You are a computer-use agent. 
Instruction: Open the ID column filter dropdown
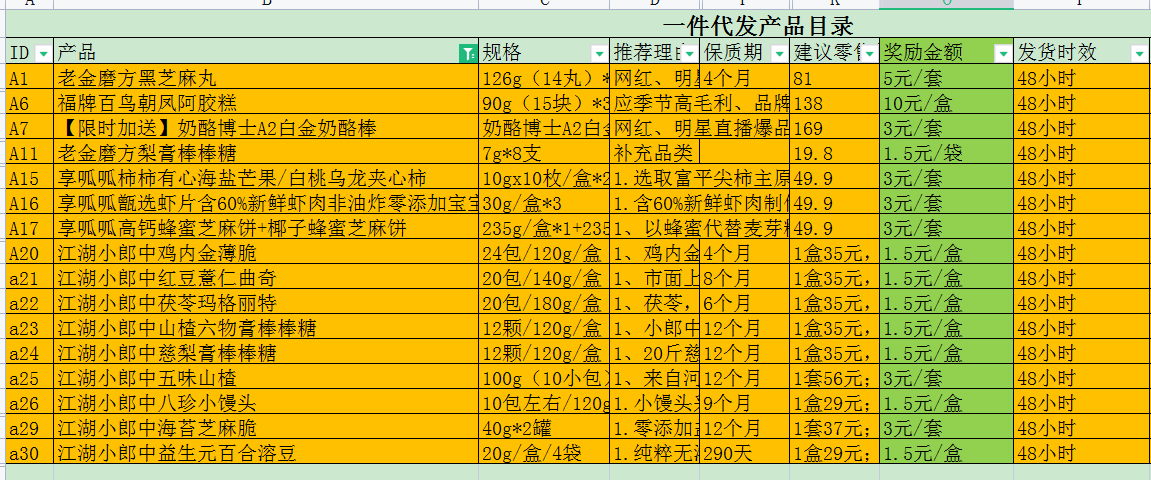43,54
